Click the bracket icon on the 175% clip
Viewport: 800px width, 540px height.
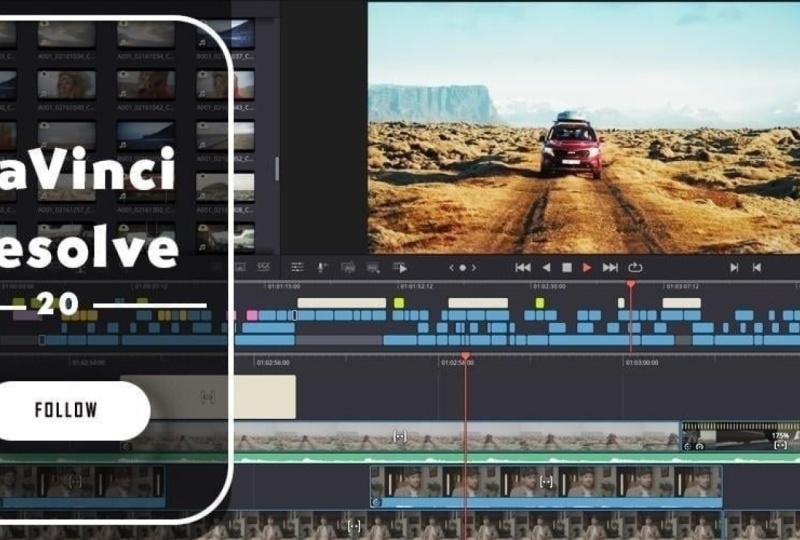pyautogui.click(x=781, y=445)
